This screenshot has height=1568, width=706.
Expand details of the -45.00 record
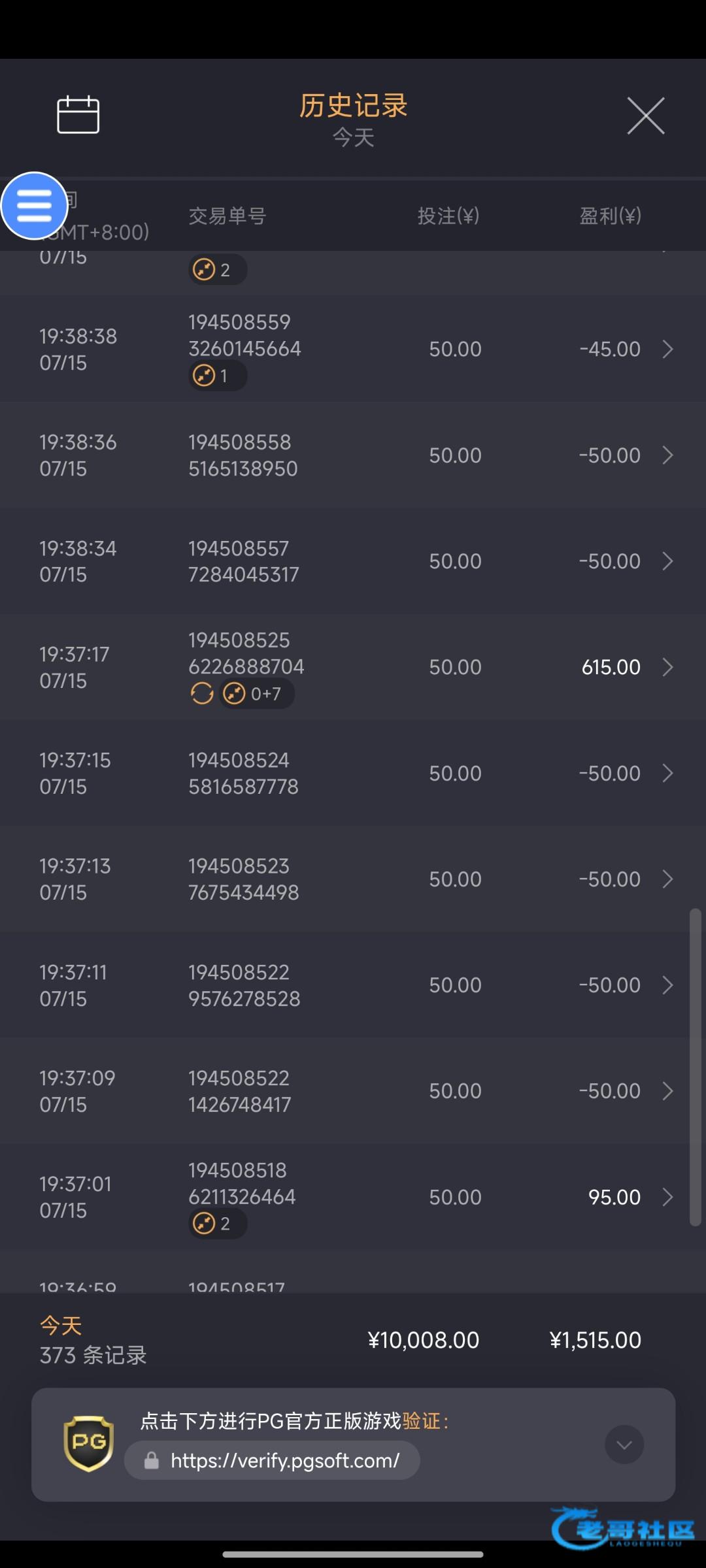(667, 349)
